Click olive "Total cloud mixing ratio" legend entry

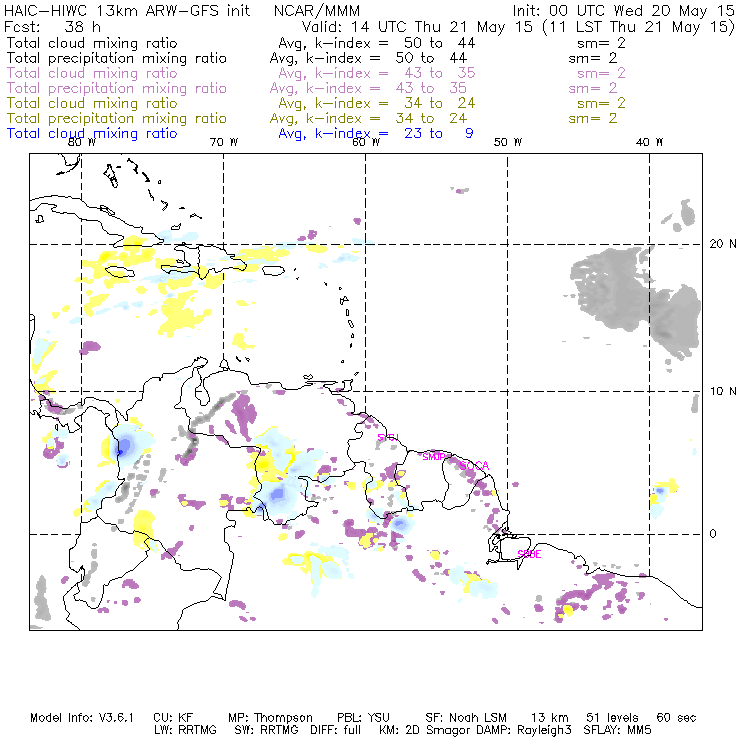[x=92, y=103]
